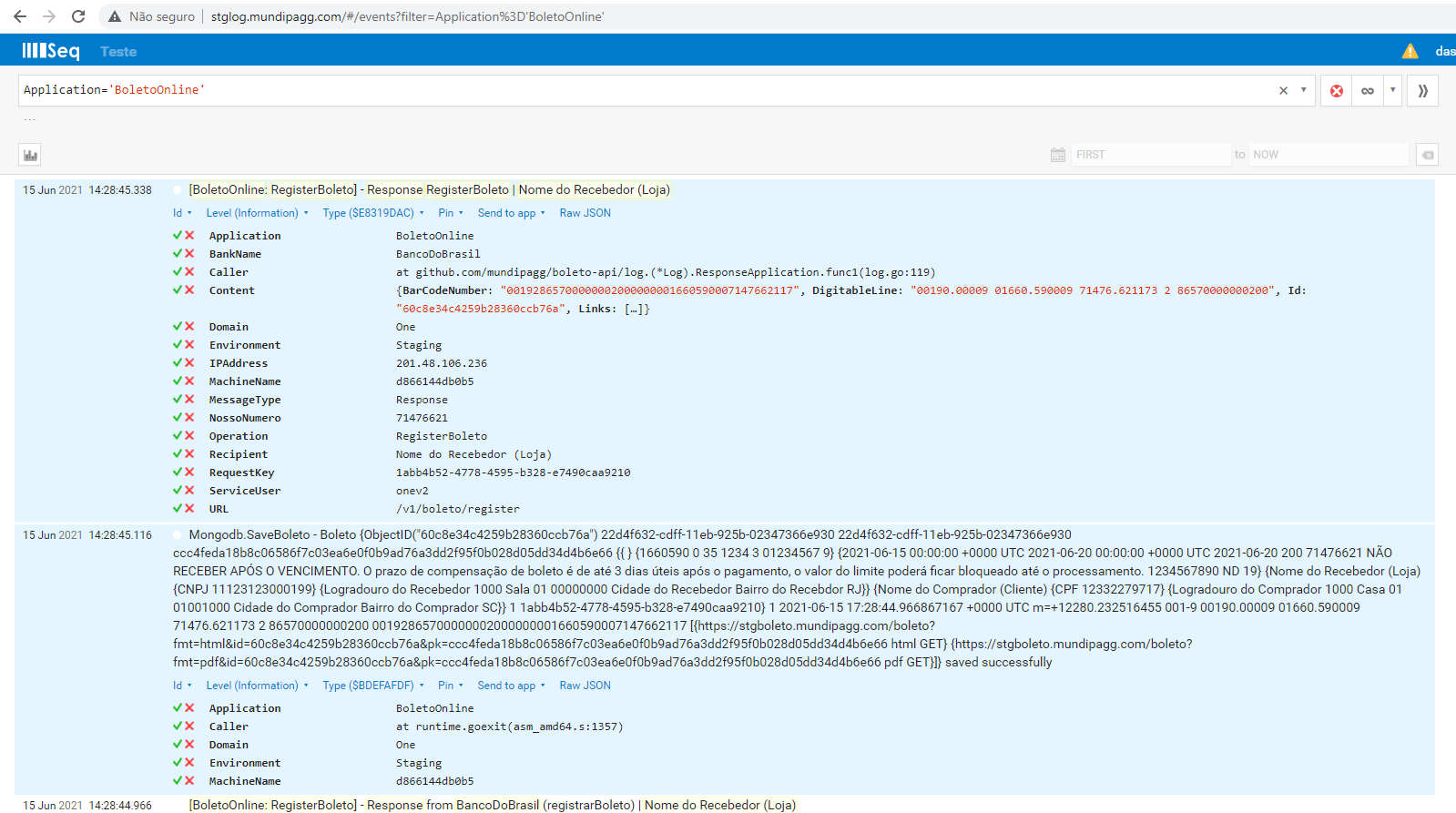The width and height of the screenshot is (1456, 813).
Task: Open Pin dropdown in Mongodb.SaveBoleto event
Action: (451, 686)
